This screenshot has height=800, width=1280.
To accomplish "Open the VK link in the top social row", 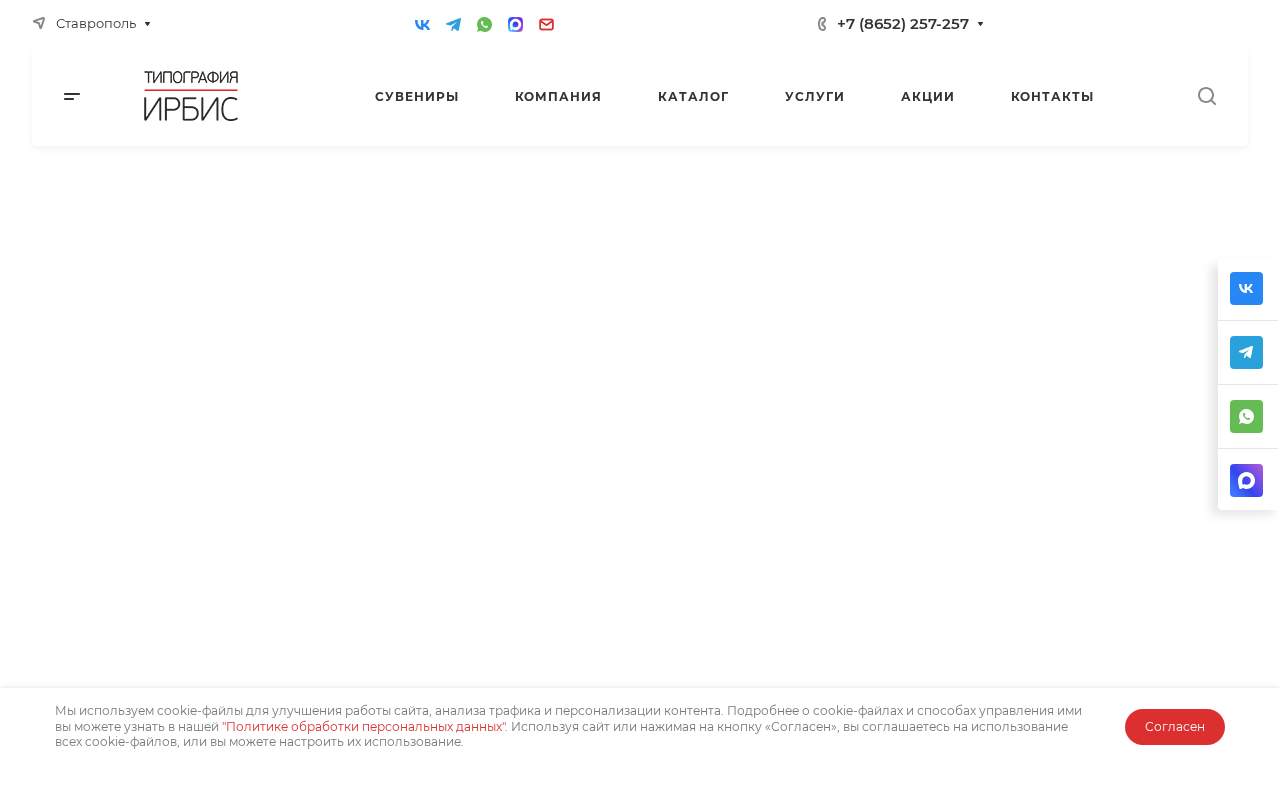I will click(422, 24).
